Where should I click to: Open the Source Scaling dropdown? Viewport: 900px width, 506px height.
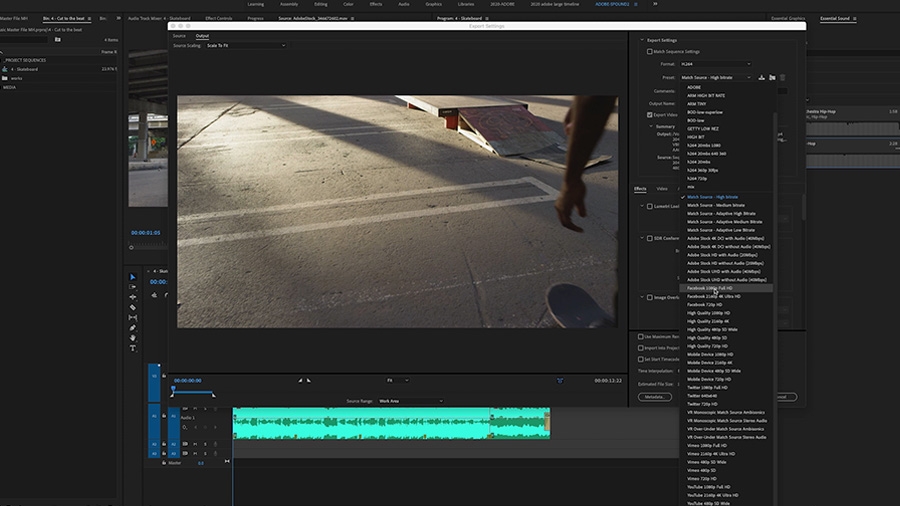(x=245, y=45)
